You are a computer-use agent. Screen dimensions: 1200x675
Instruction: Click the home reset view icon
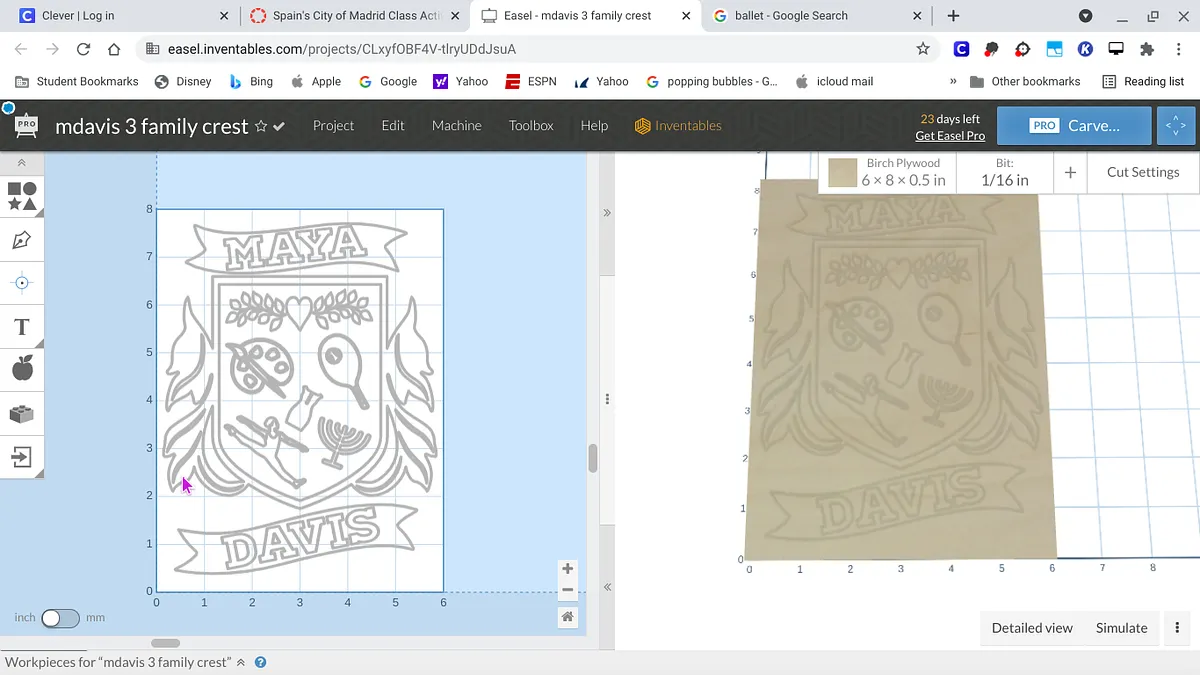tap(567, 617)
